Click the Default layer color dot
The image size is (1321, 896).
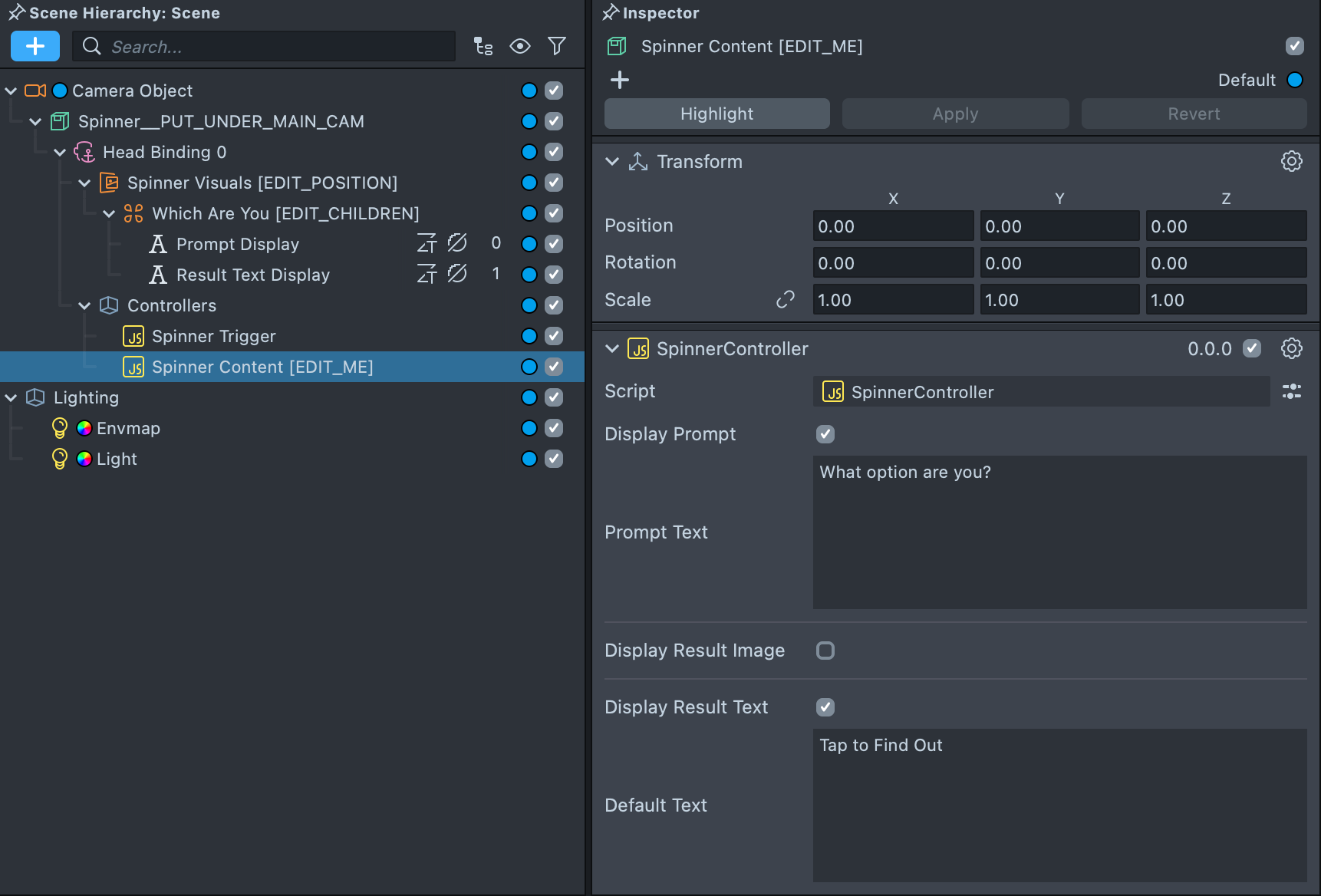(x=1295, y=80)
